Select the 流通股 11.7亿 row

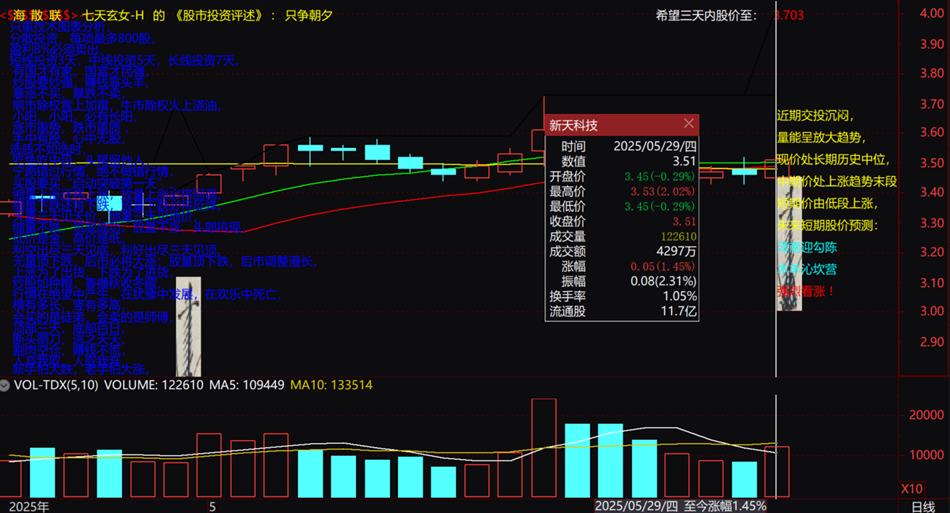(x=622, y=311)
